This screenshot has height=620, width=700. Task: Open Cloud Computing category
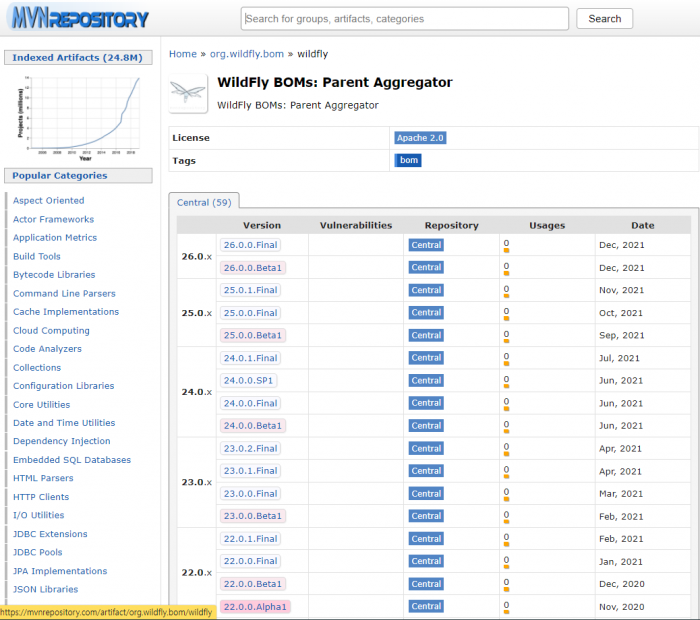tap(51, 331)
